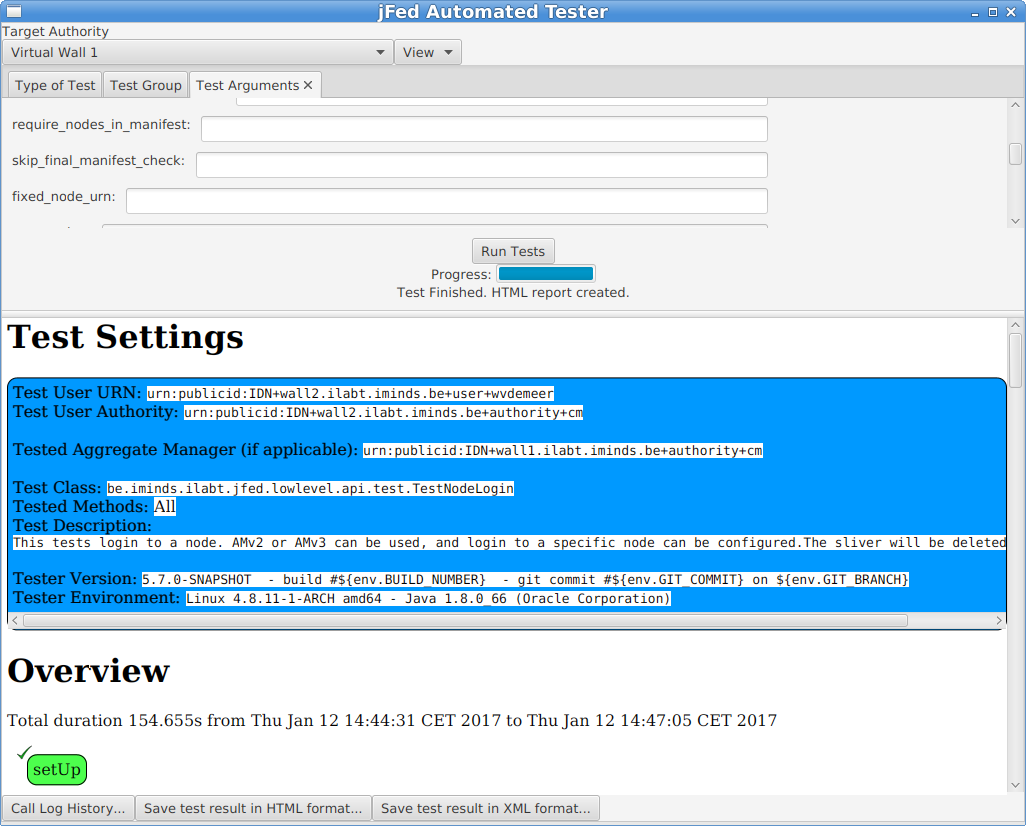This screenshot has width=1026, height=826.
Task: Click the TestNodeLogin test class name
Action: tap(310, 488)
